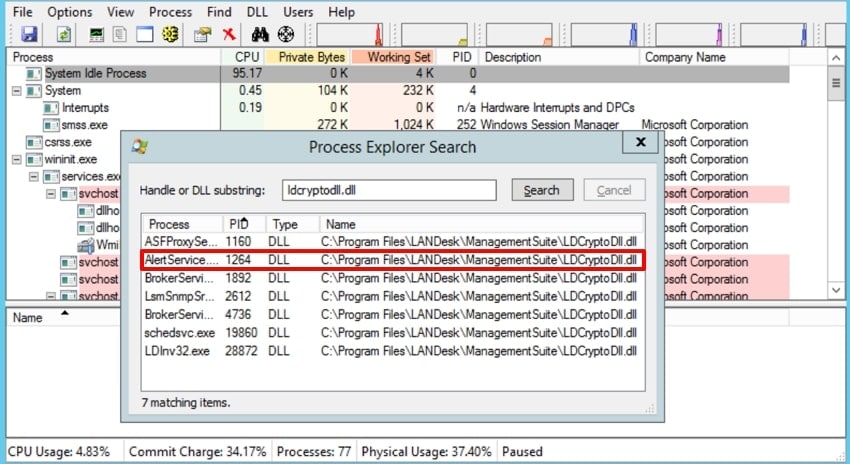Click the Handle or DLL substring field
The height and width of the screenshot is (464, 850).
tap(389, 190)
